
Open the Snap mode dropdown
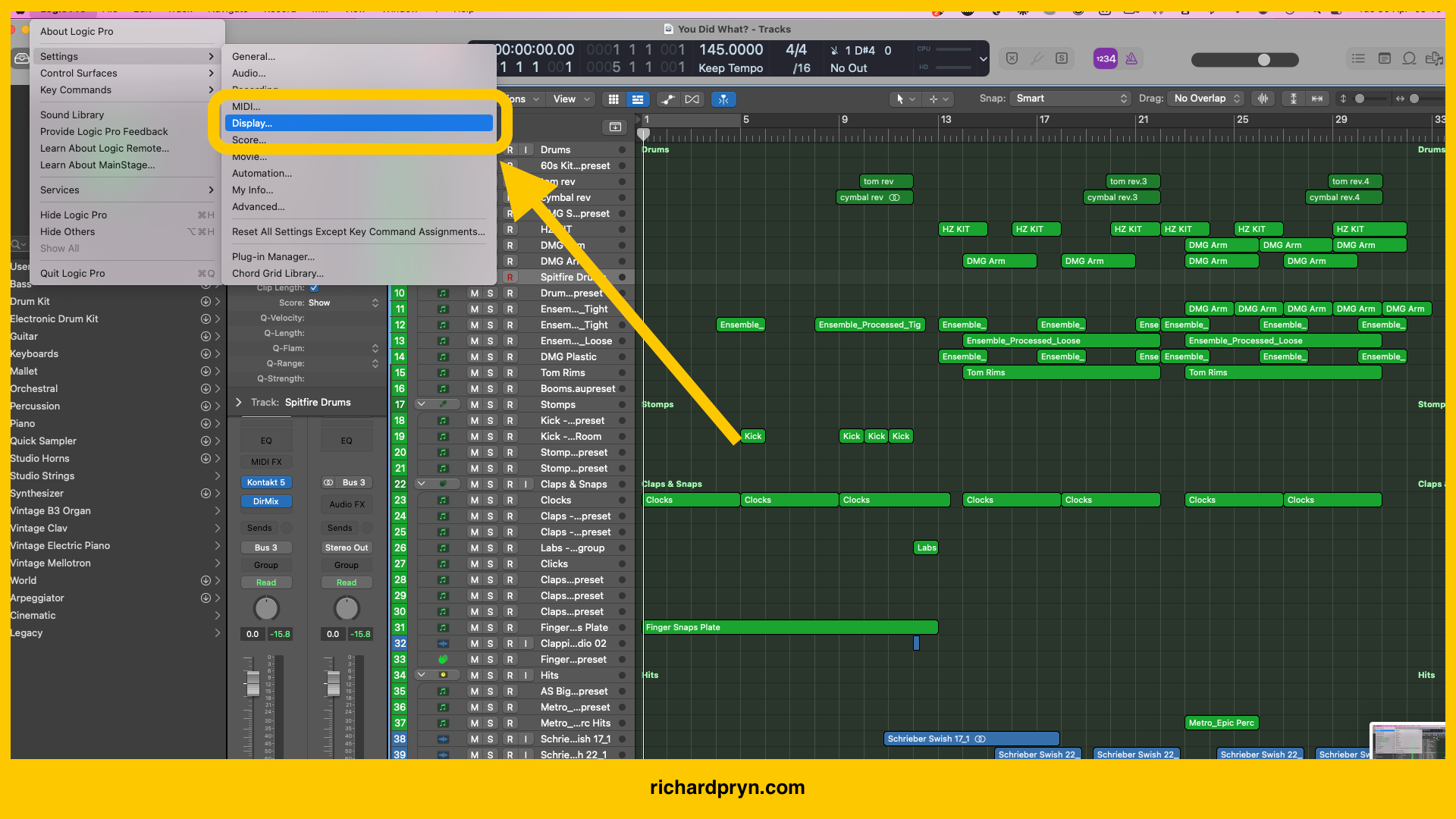[1069, 99]
